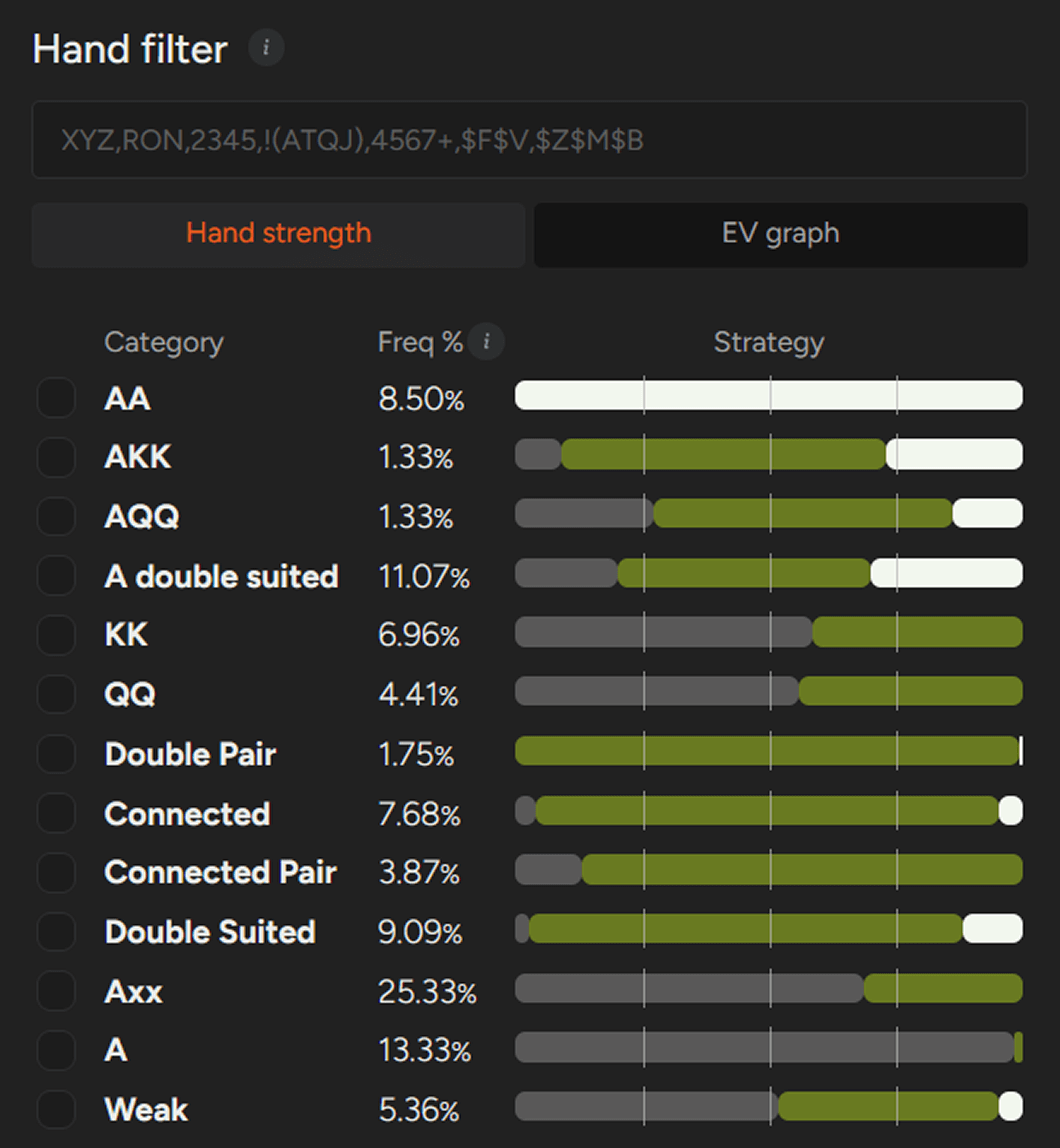
Task: Click the Strategy column header
Action: [768, 343]
